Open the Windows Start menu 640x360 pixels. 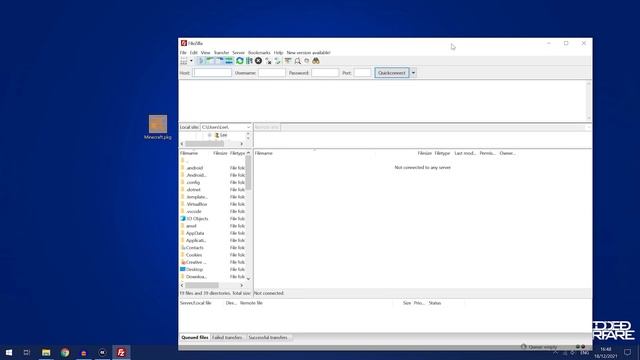coord(9,352)
